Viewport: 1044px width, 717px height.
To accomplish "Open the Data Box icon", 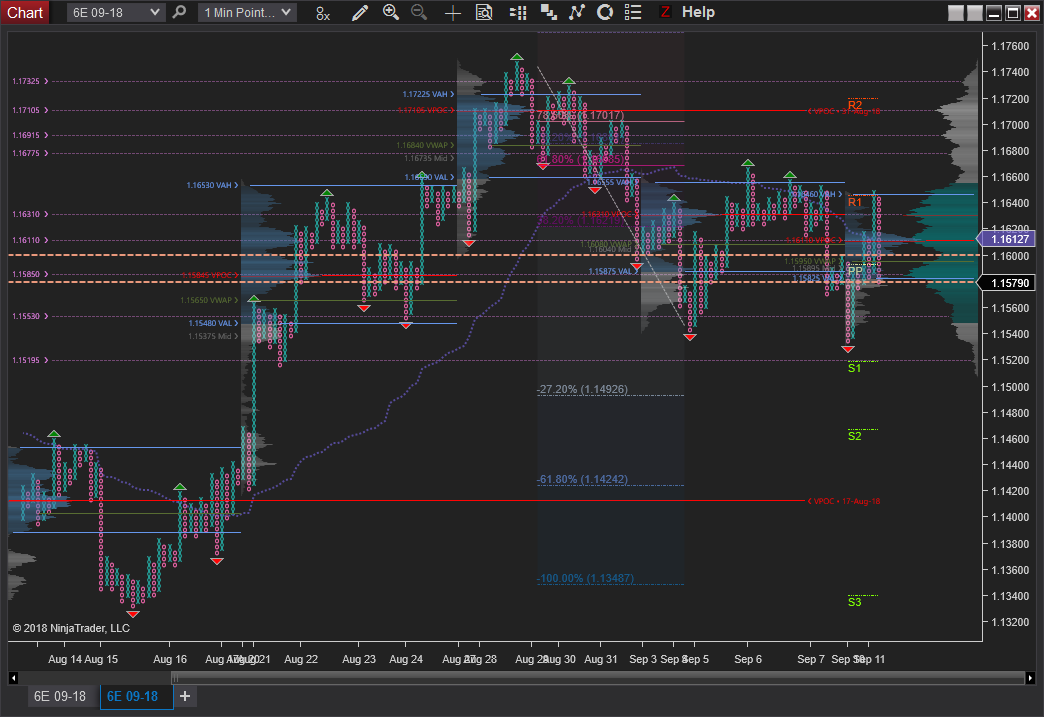I will (x=484, y=13).
